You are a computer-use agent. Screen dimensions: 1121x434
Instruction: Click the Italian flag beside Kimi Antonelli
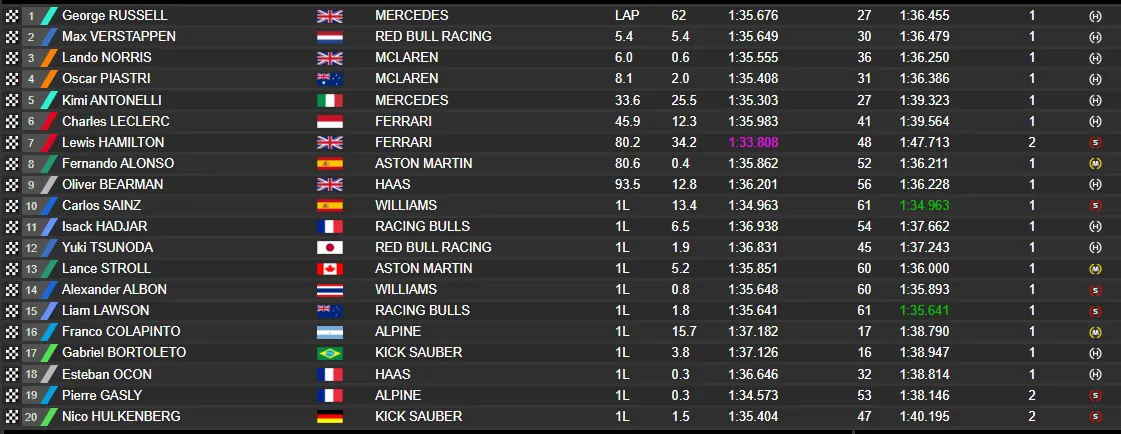pos(330,100)
